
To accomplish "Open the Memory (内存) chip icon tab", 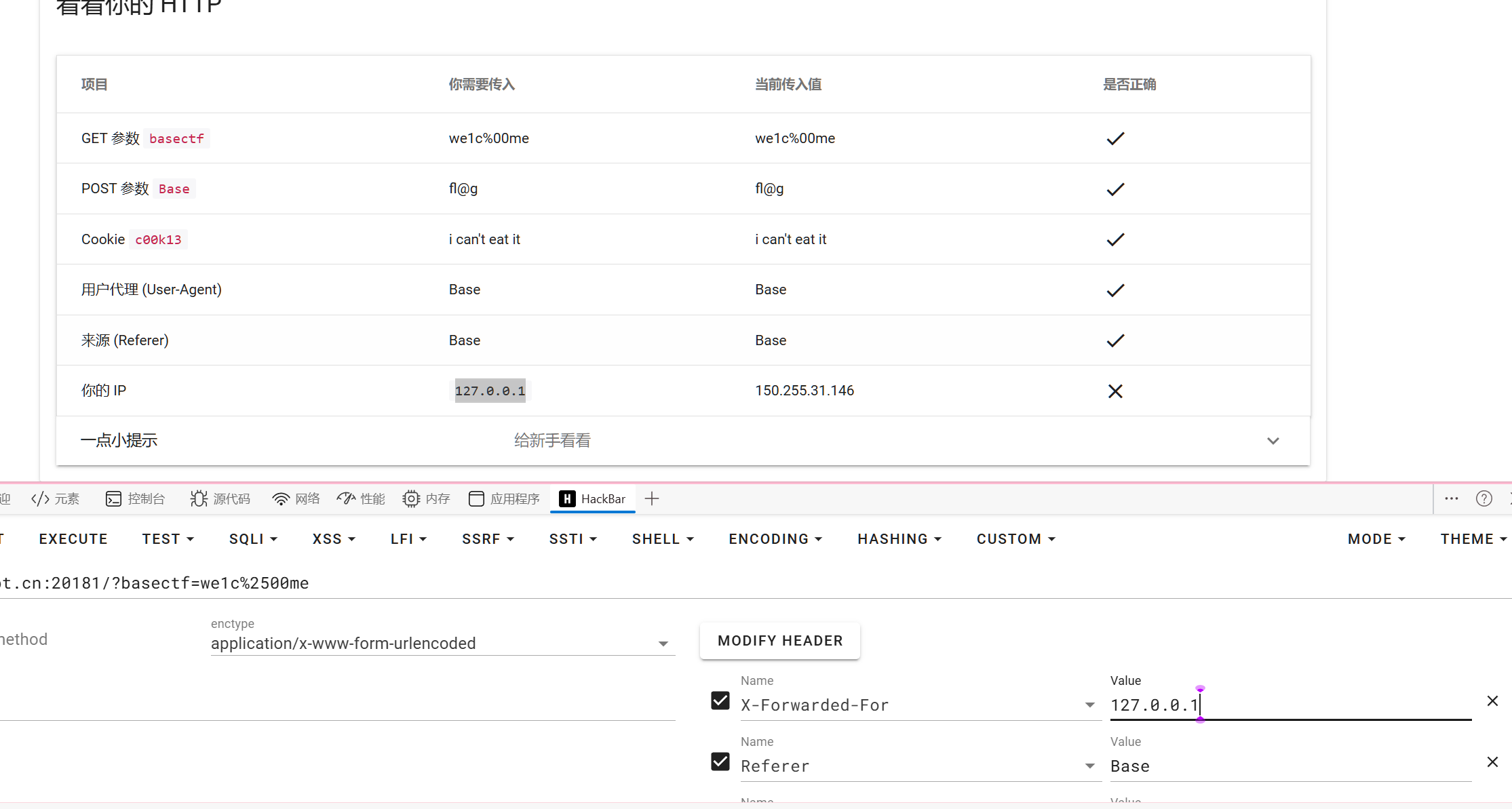I will tap(426, 499).
